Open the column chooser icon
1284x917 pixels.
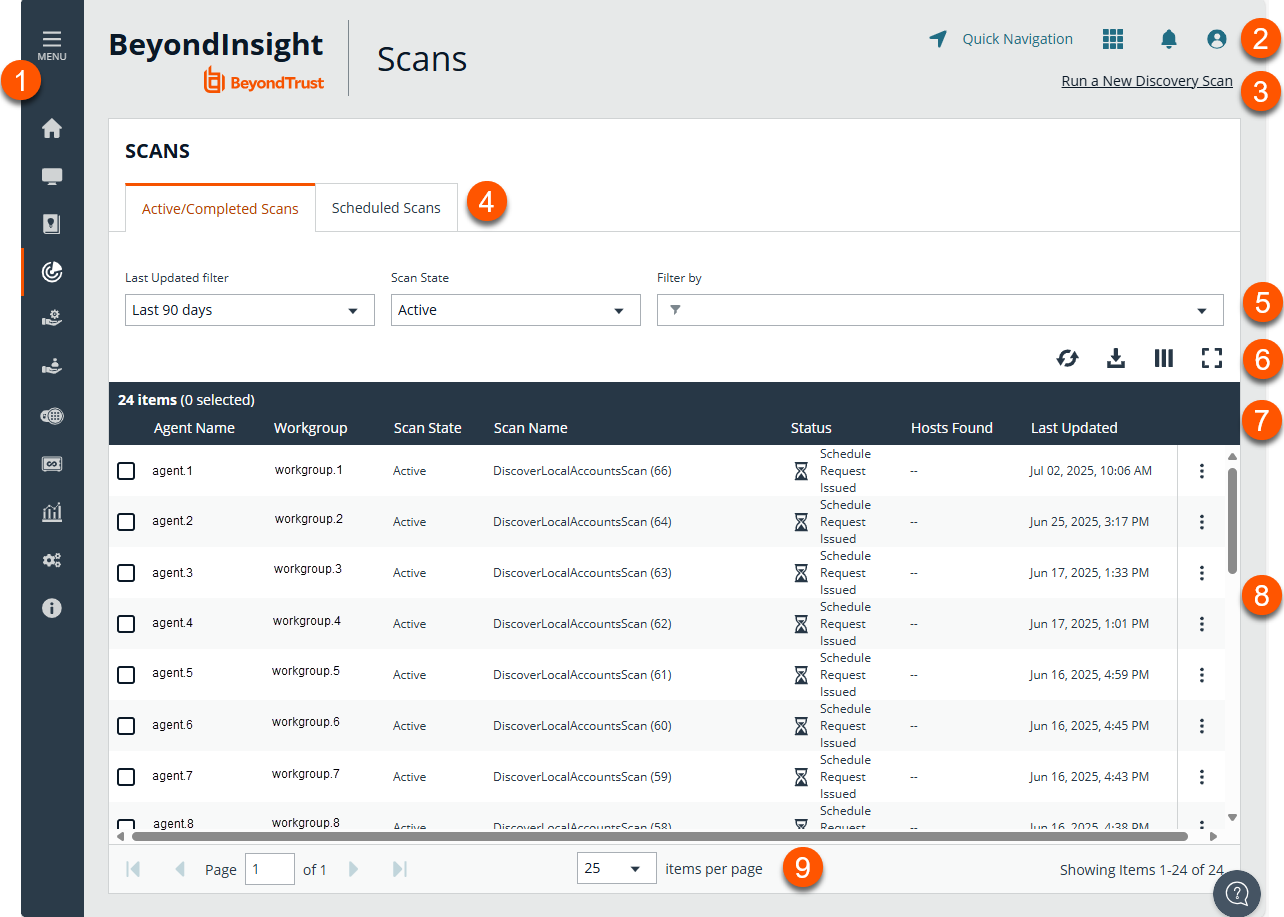pyautogui.click(x=1163, y=358)
